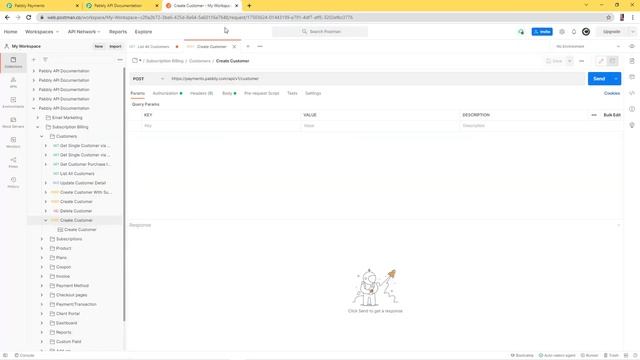Switch to the Headers tab

click(202, 93)
